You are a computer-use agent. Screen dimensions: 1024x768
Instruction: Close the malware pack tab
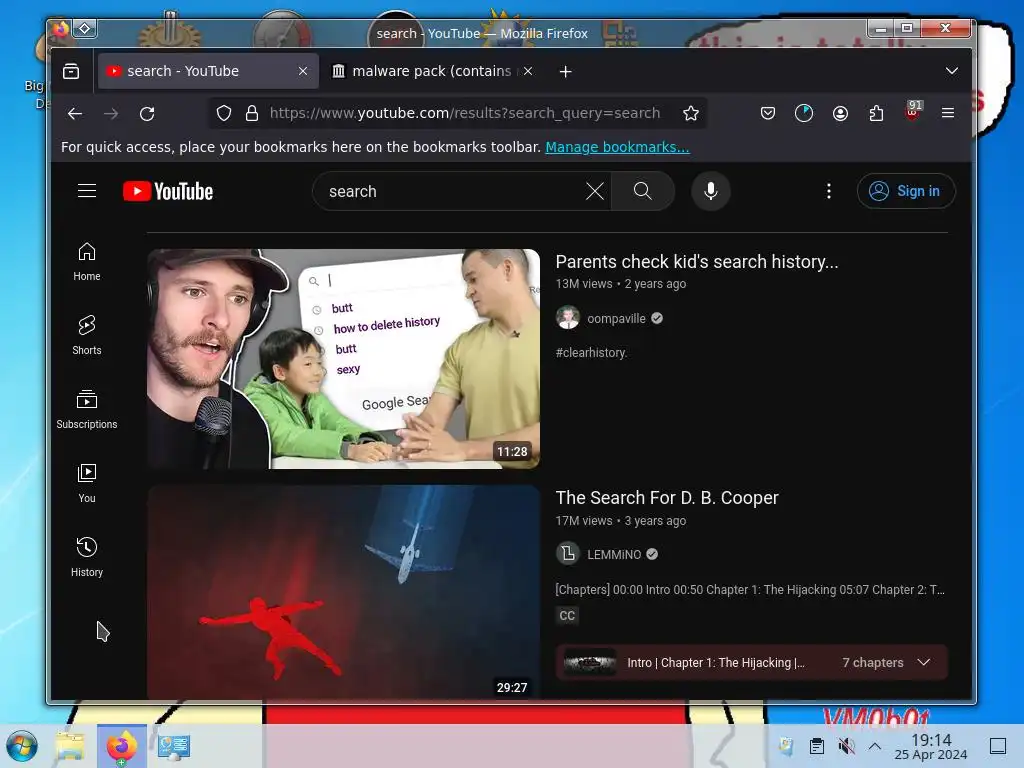click(x=528, y=71)
